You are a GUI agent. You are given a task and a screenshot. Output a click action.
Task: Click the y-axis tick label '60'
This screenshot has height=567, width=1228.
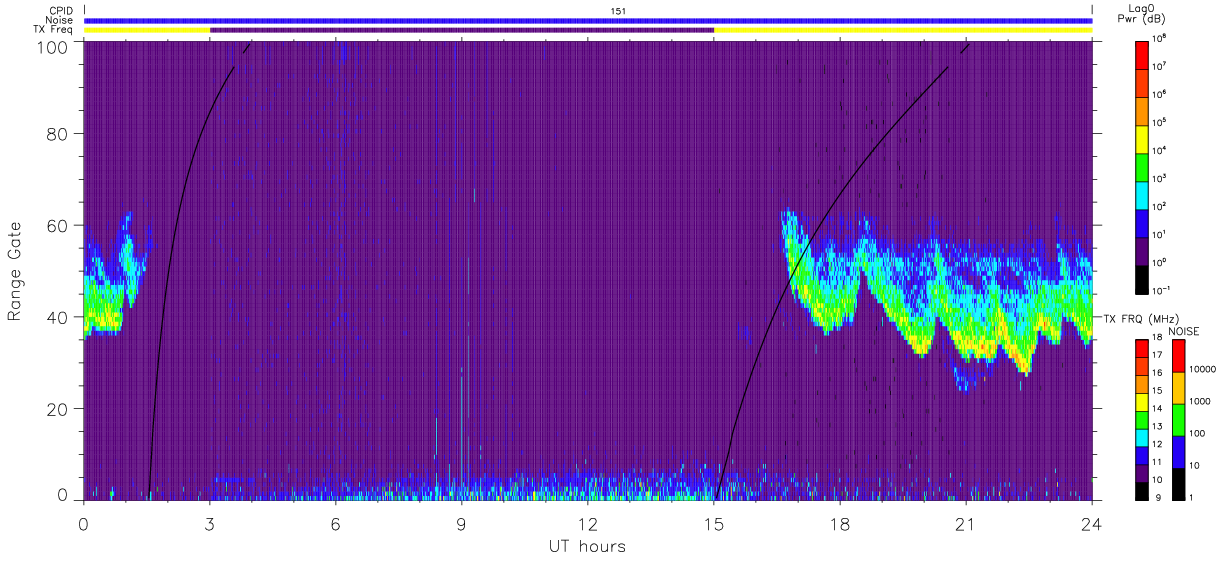(57, 225)
